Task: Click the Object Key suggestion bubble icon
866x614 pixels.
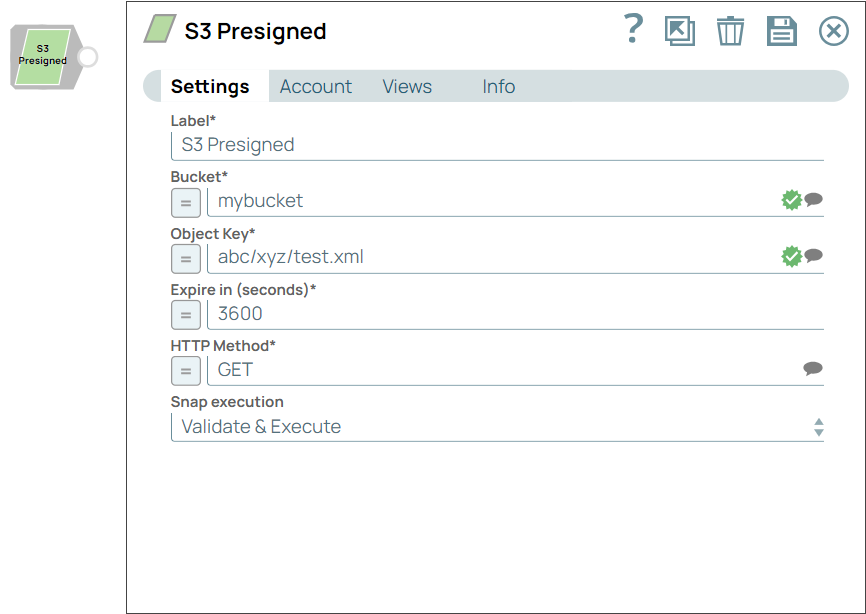Action: tap(814, 256)
